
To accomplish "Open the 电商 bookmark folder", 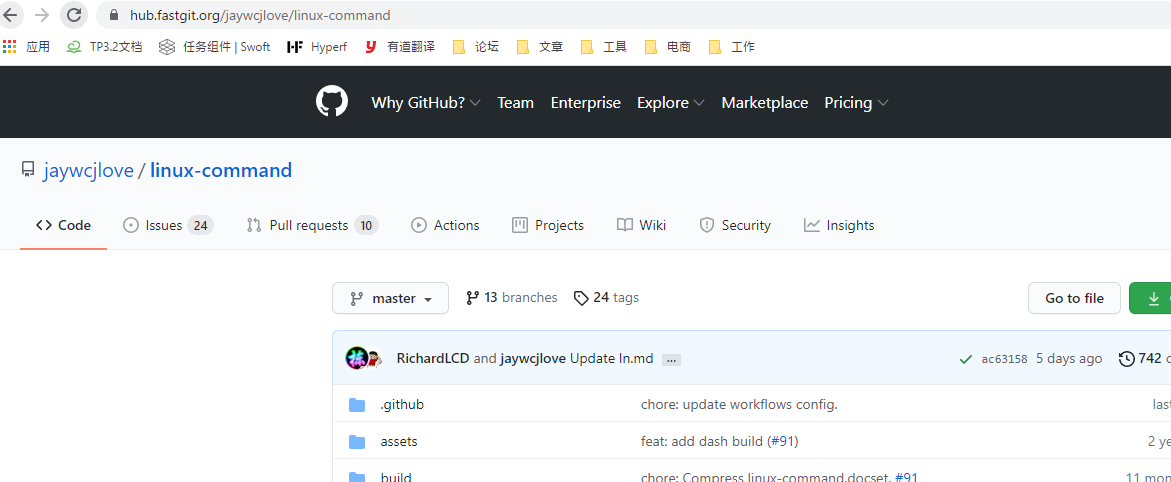I will coord(668,46).
